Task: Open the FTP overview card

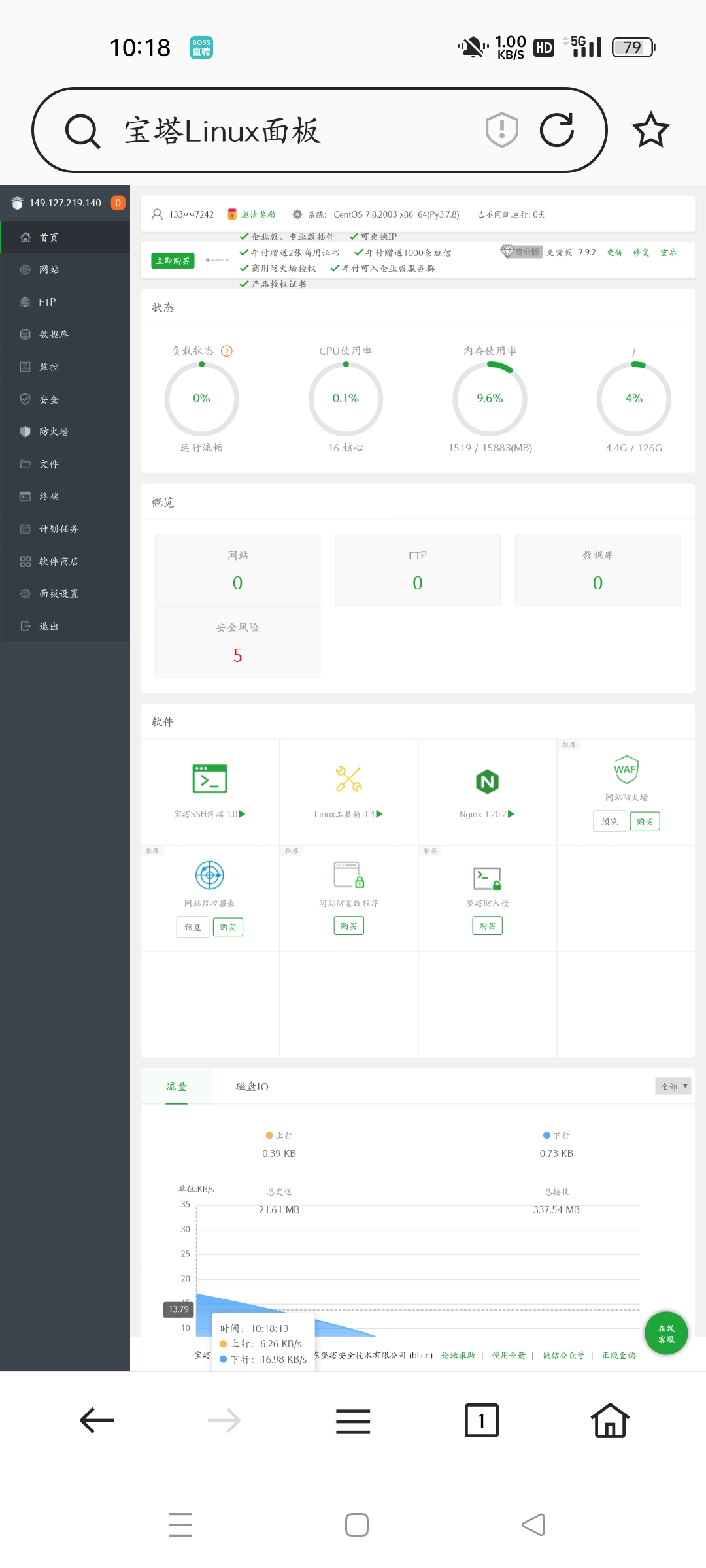Action: (418, 570)
